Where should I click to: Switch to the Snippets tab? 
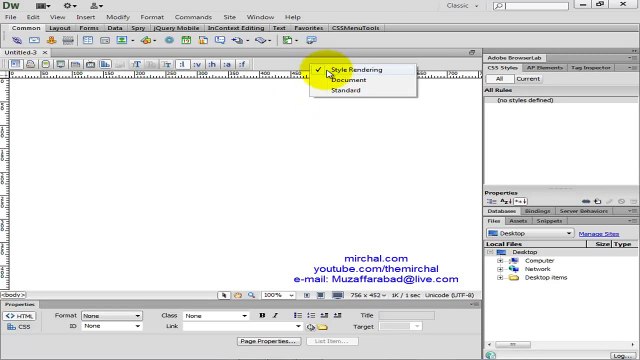click(x=549, y=221)
